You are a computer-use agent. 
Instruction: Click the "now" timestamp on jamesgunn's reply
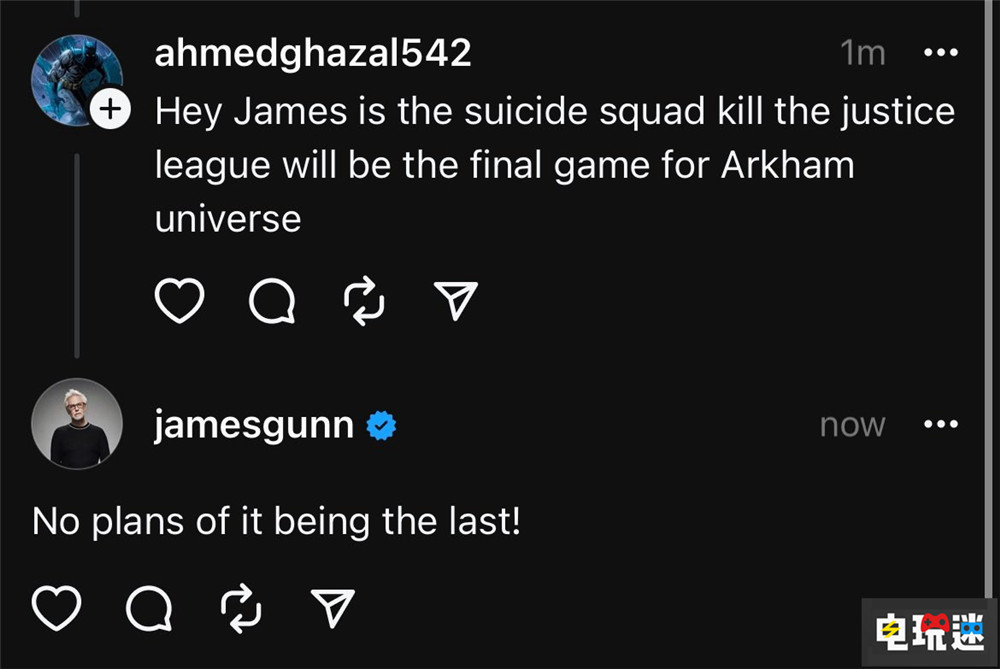[x=852, y=426]
